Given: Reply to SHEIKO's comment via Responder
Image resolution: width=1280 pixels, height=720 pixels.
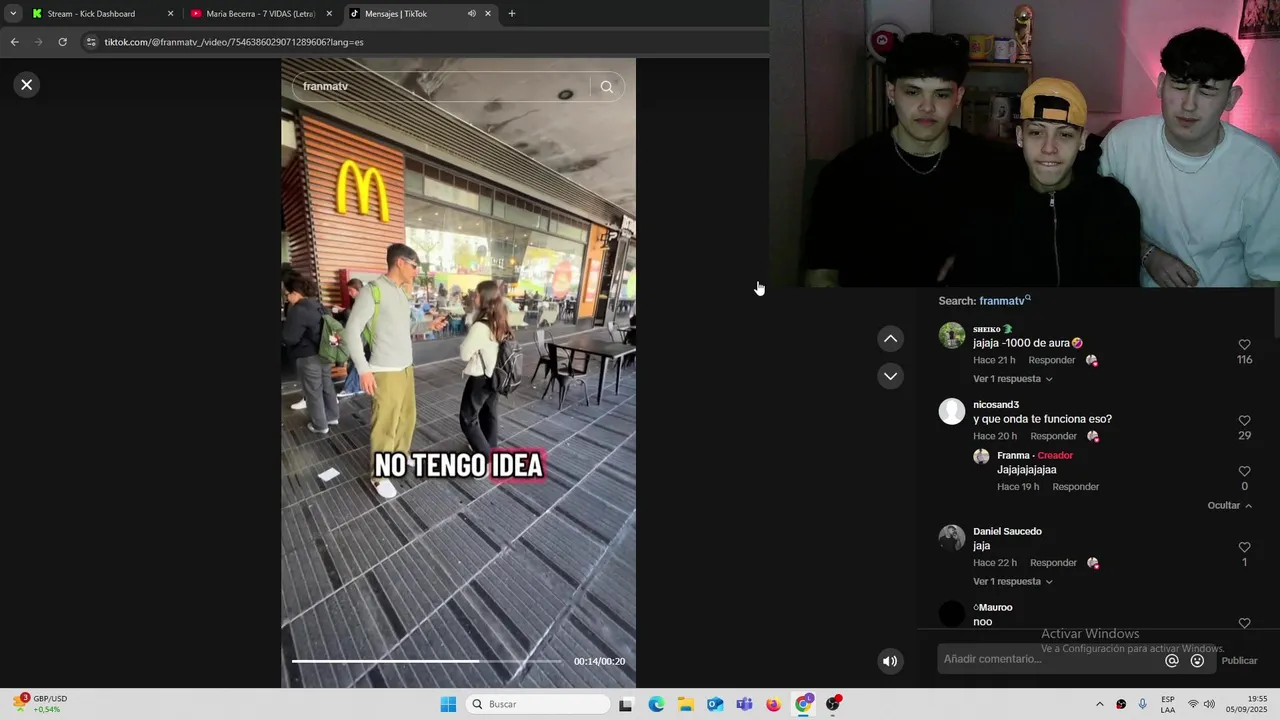Looking at the screenshot, I should (x=1052, y=360).
